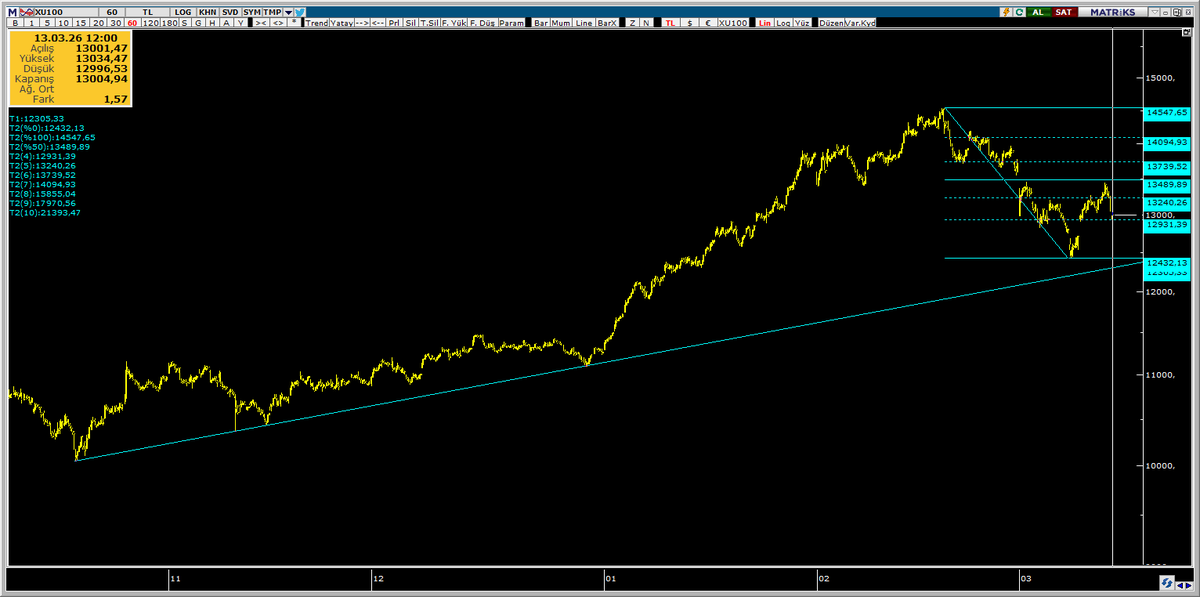
Task: Select the Prl parallel line tool
Action: coord(394,23)
